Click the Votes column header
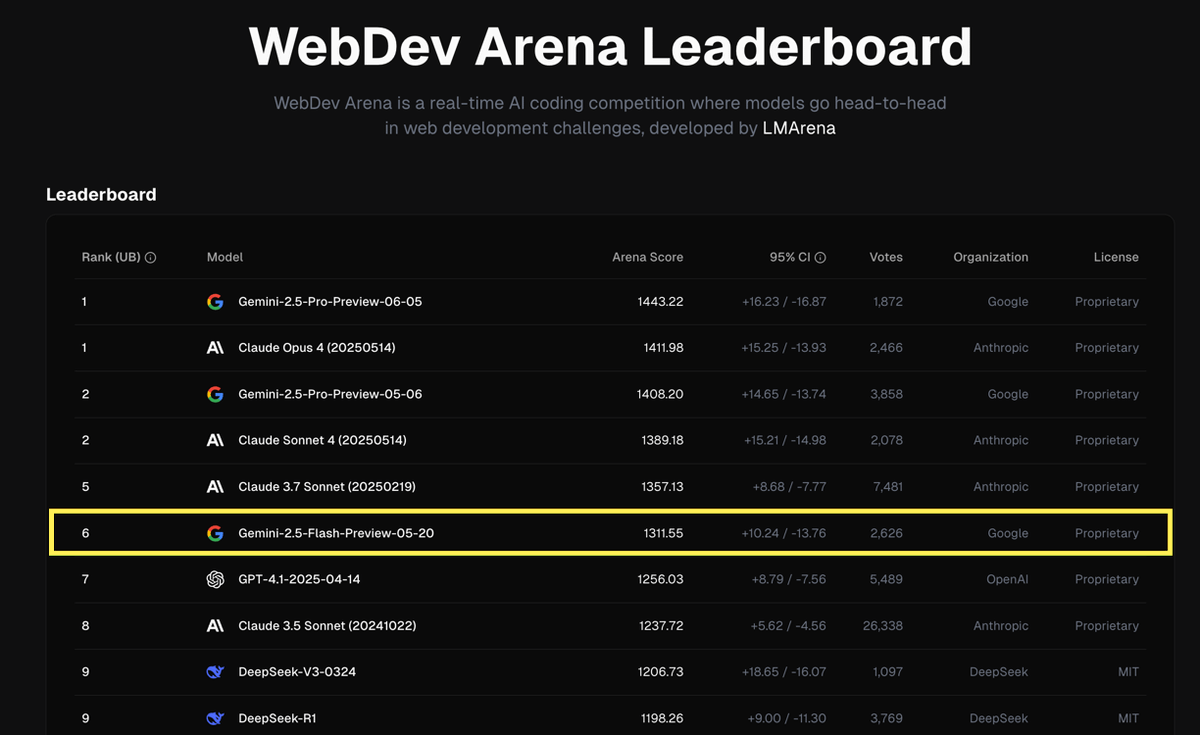 (886, 257)
